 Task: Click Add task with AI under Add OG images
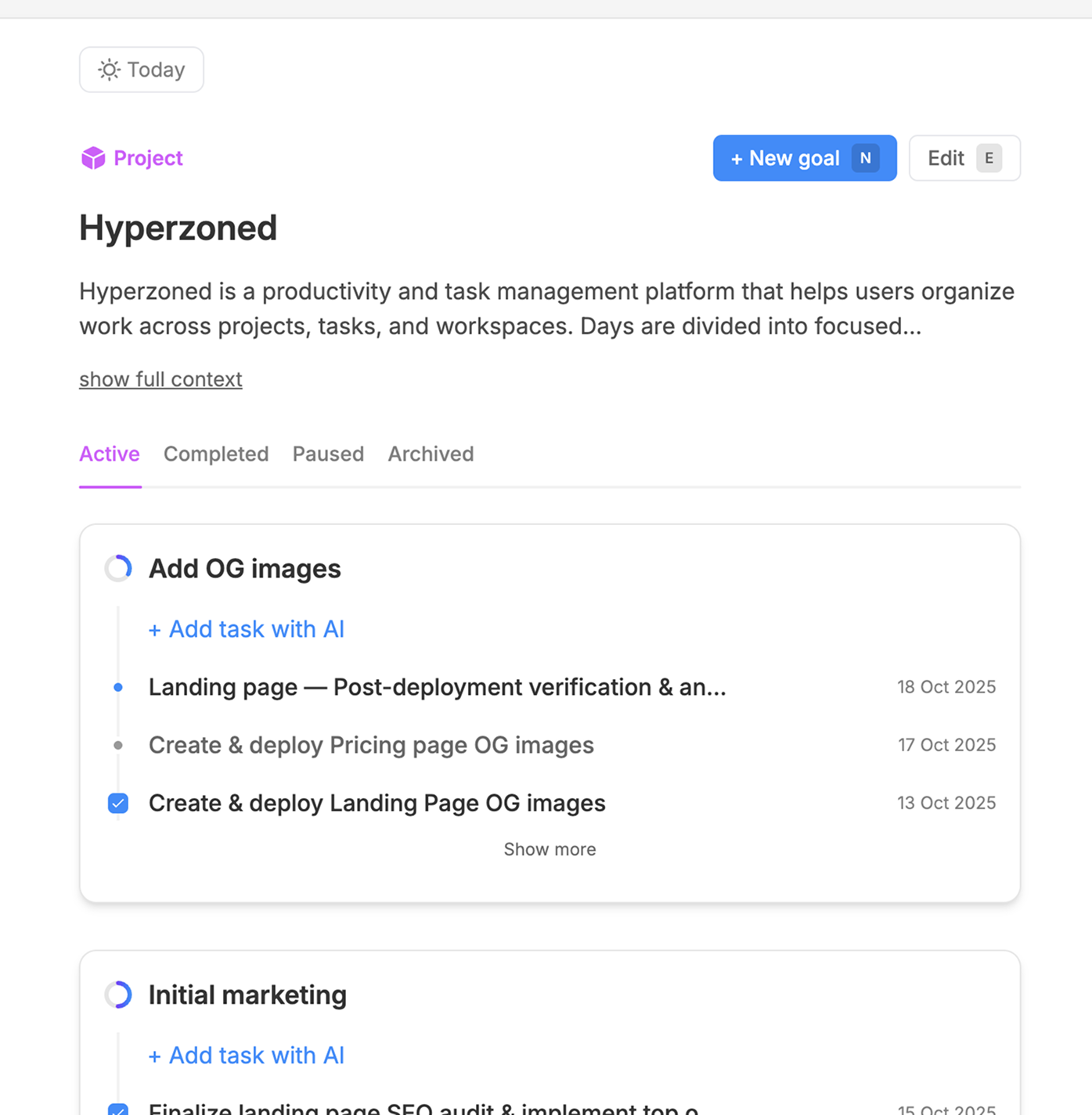246,628
